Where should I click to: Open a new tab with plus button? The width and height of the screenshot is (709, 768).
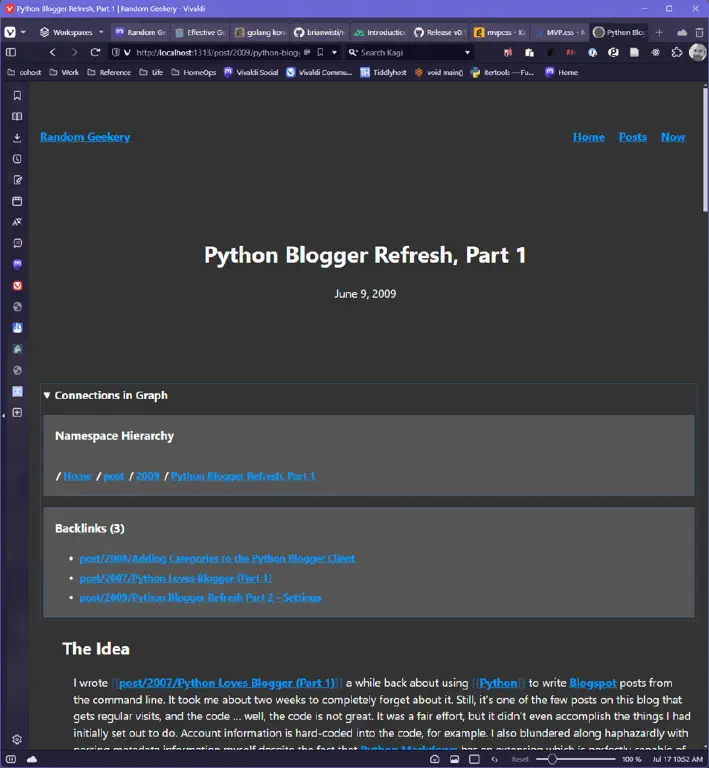tap(660, 32)
